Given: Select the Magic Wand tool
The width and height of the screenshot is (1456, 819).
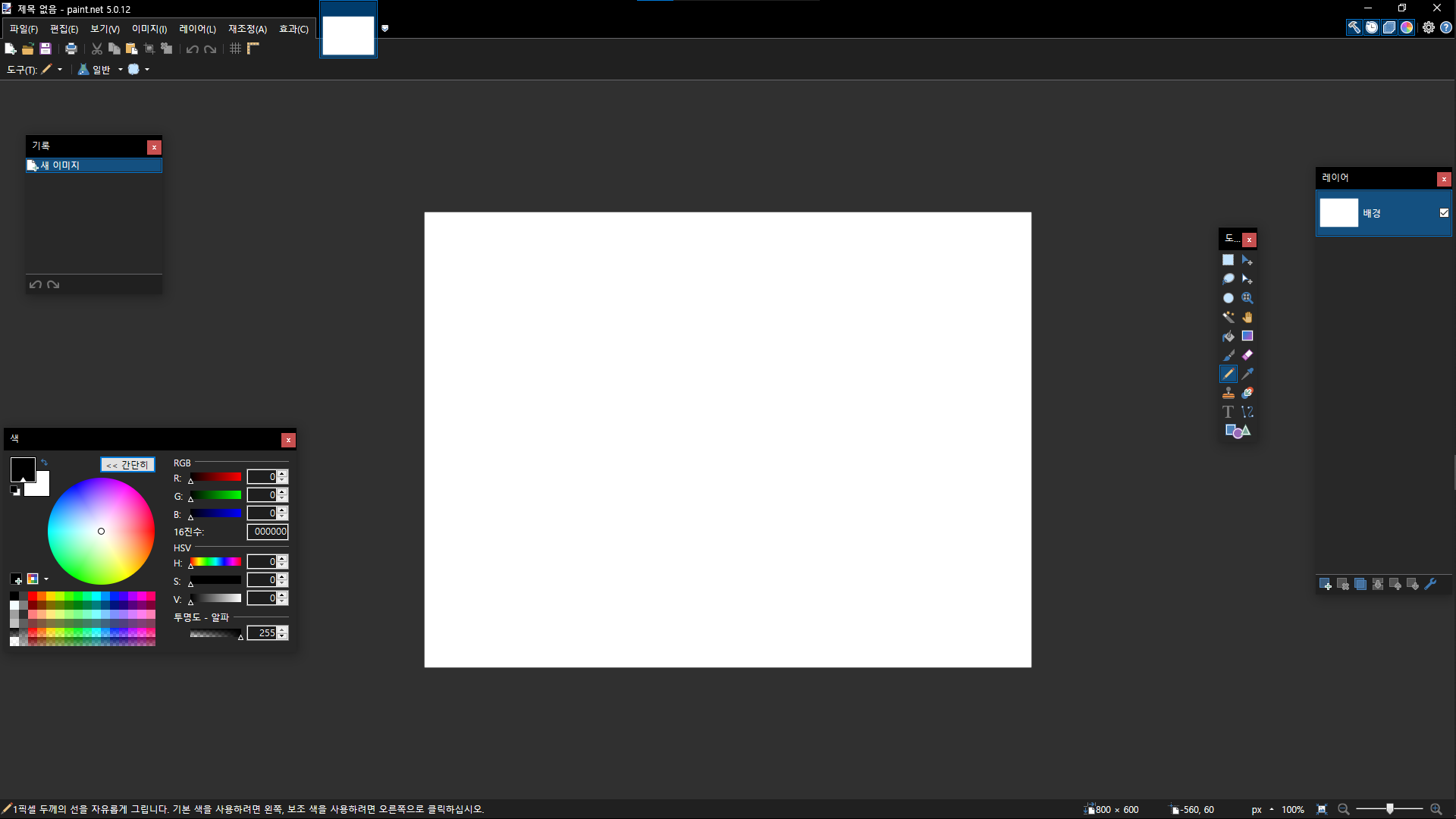Looking at the screenshot, I should point(1228,317).
